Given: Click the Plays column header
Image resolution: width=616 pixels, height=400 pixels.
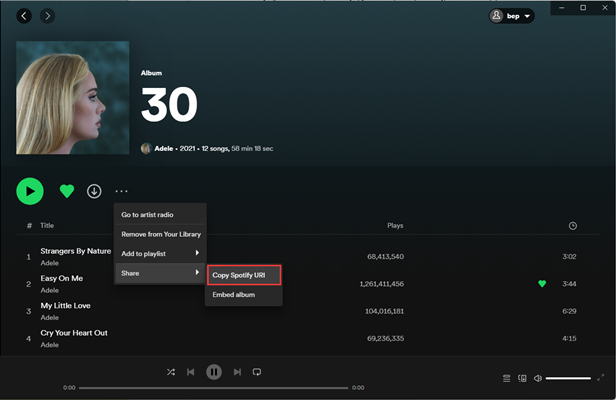Looking at the screenshot, I should point(395,226).
